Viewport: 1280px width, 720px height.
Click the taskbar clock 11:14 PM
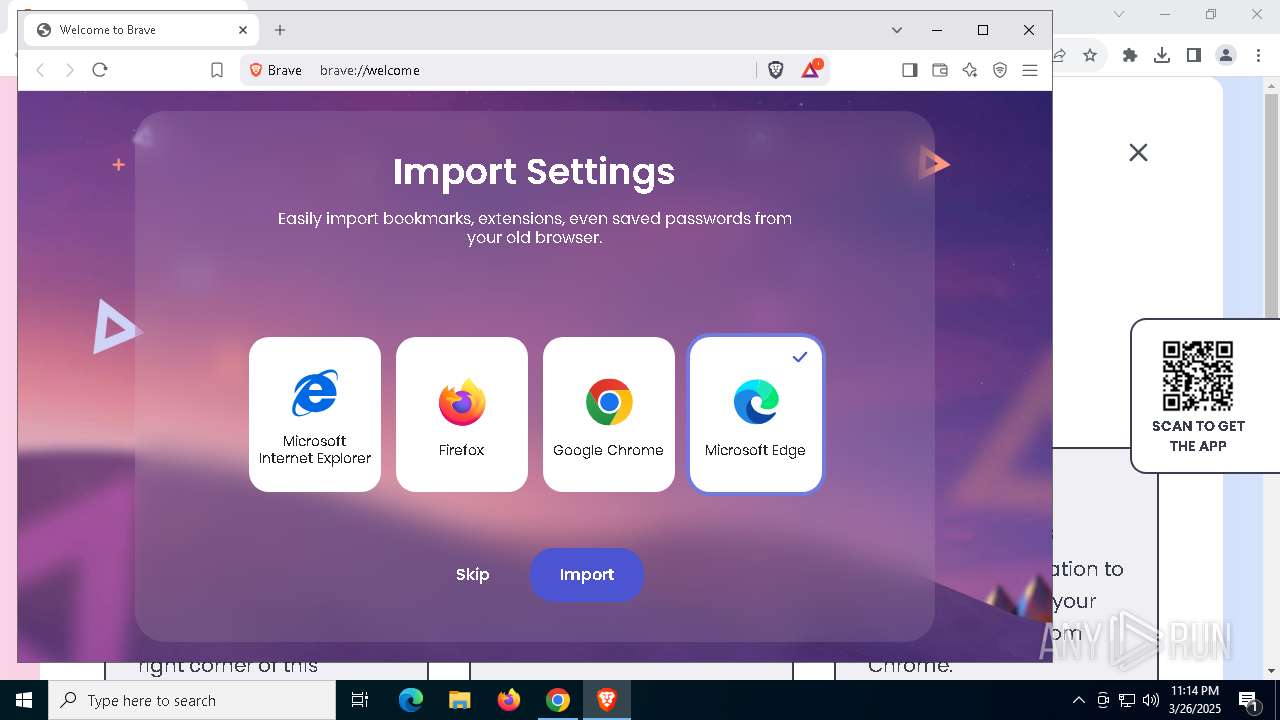tap(1194, 700)
